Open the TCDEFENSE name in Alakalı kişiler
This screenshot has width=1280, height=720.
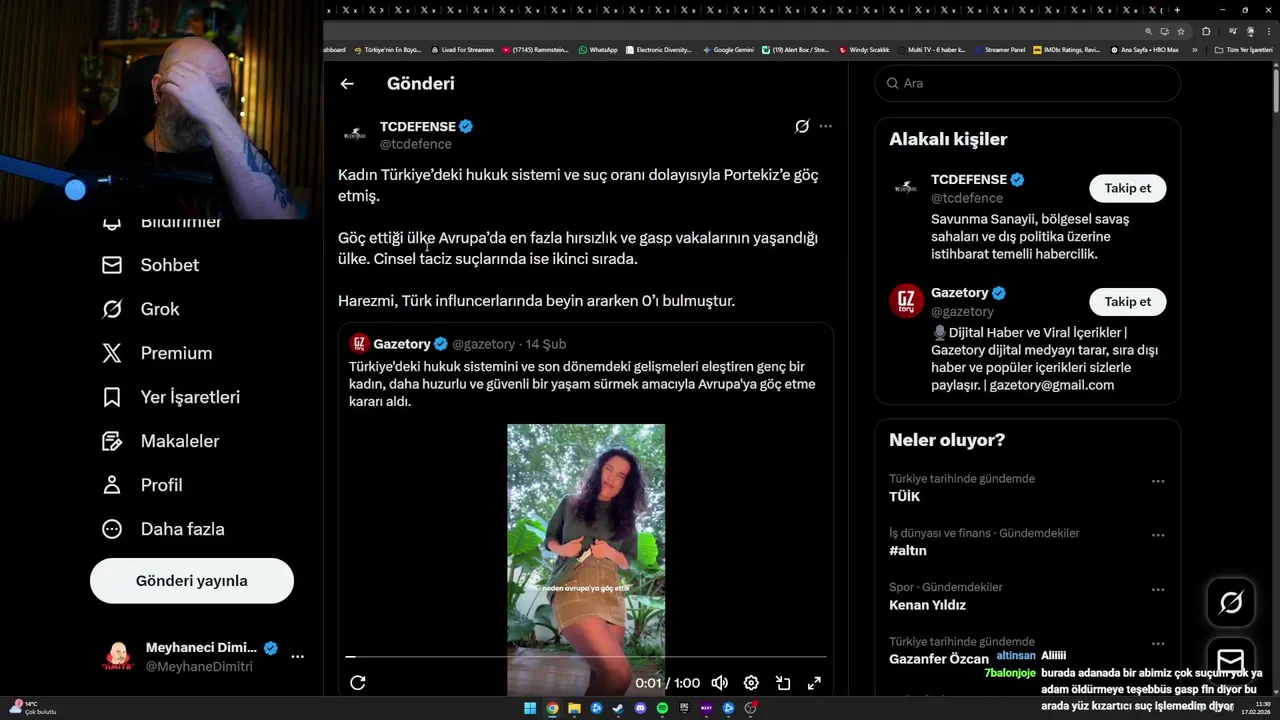[969, 179]
